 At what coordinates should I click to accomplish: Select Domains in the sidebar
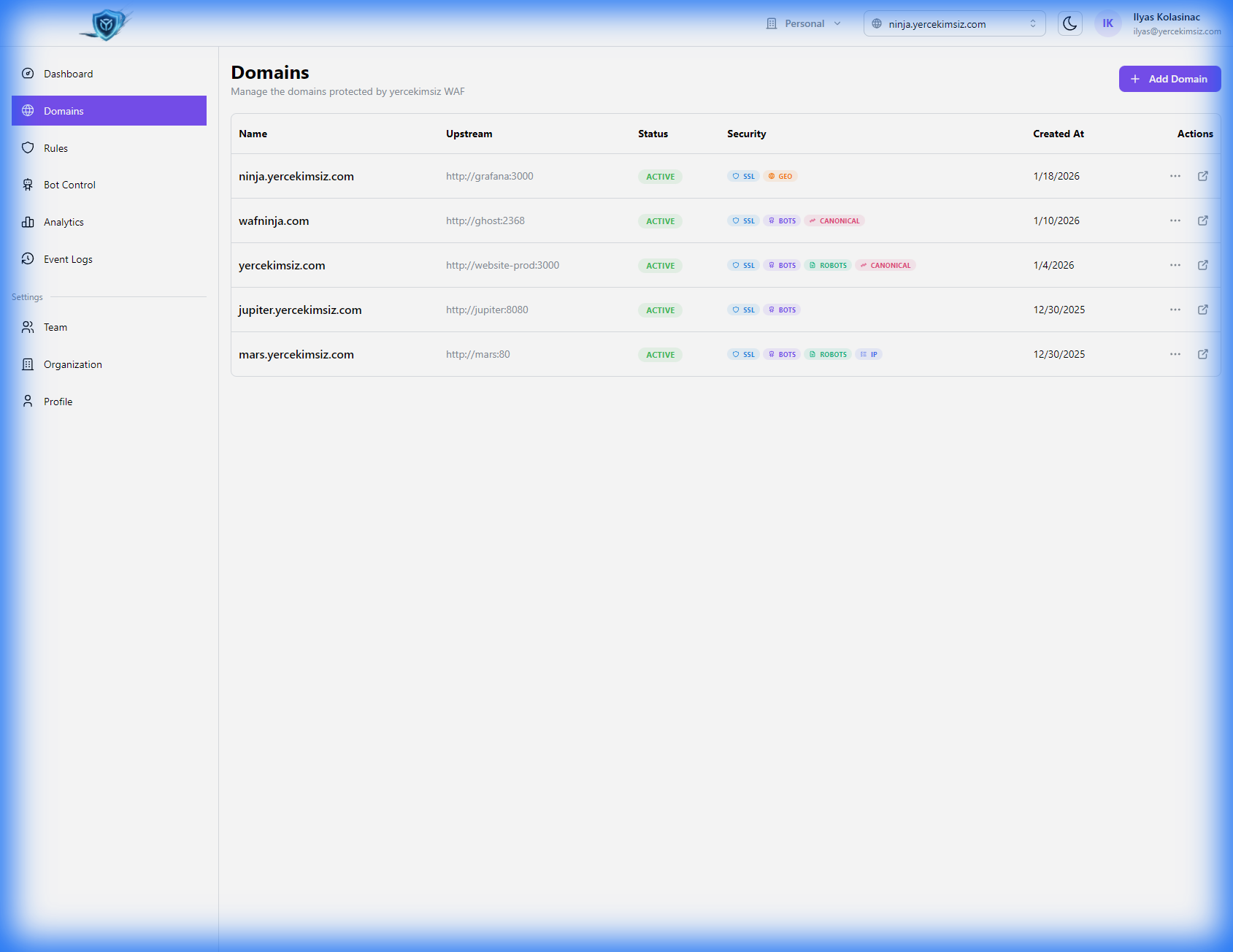[109, 111]
